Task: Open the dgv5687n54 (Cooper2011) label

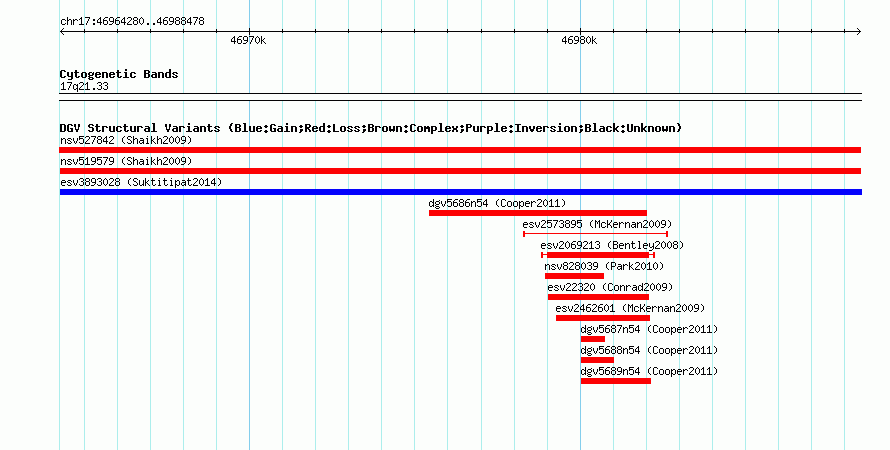Action: point(649,329)
